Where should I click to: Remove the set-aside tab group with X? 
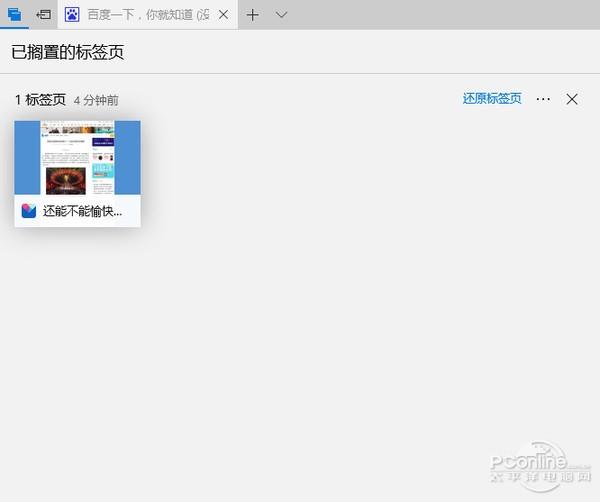(x=572, y=99)
